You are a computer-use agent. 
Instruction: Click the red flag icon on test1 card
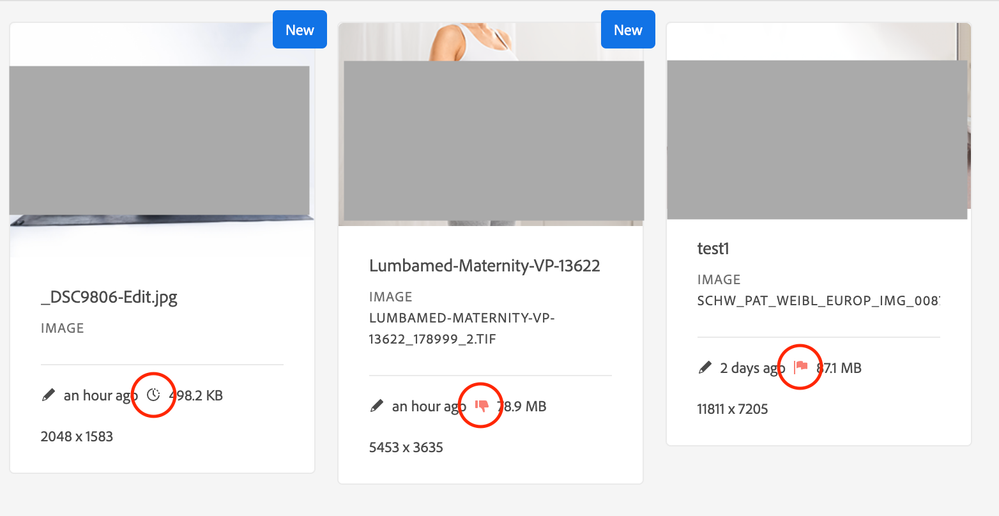pos(800,368)
